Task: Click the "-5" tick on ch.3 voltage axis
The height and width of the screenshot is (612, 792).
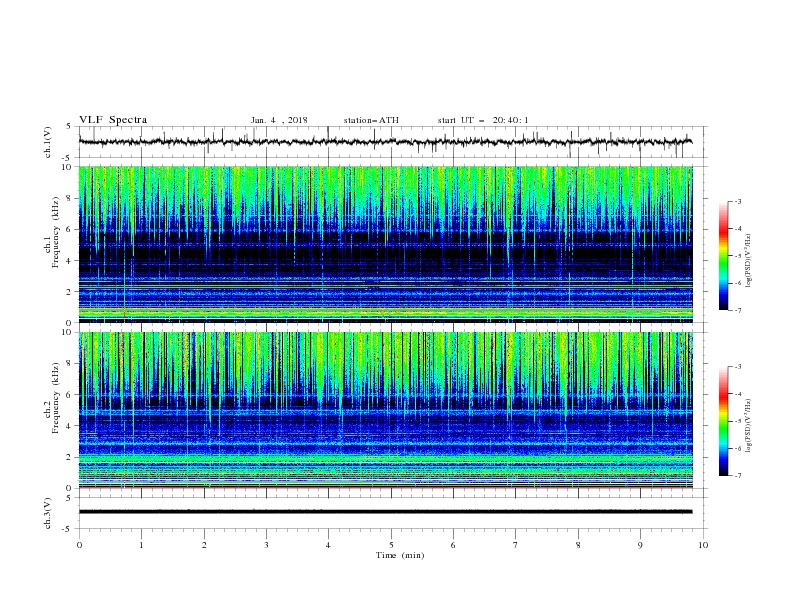Action: point(68,529)
